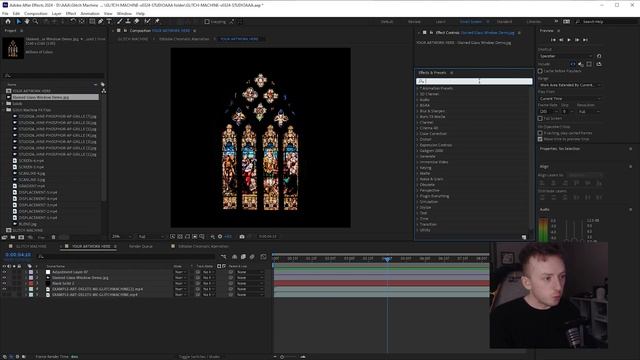Click current time display in timeline
Viewport: 640px width, 360px height.
click(18, 255)
